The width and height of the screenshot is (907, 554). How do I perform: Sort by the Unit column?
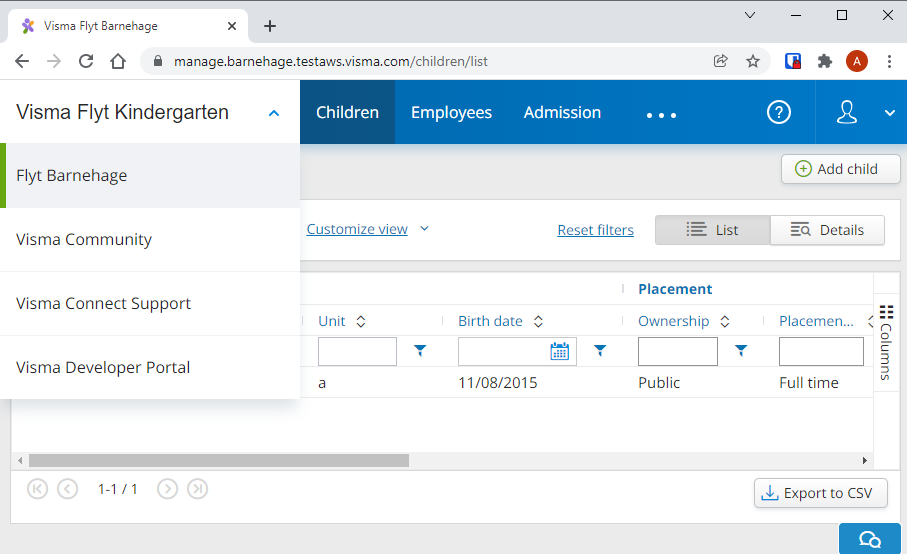click(361, 322)
